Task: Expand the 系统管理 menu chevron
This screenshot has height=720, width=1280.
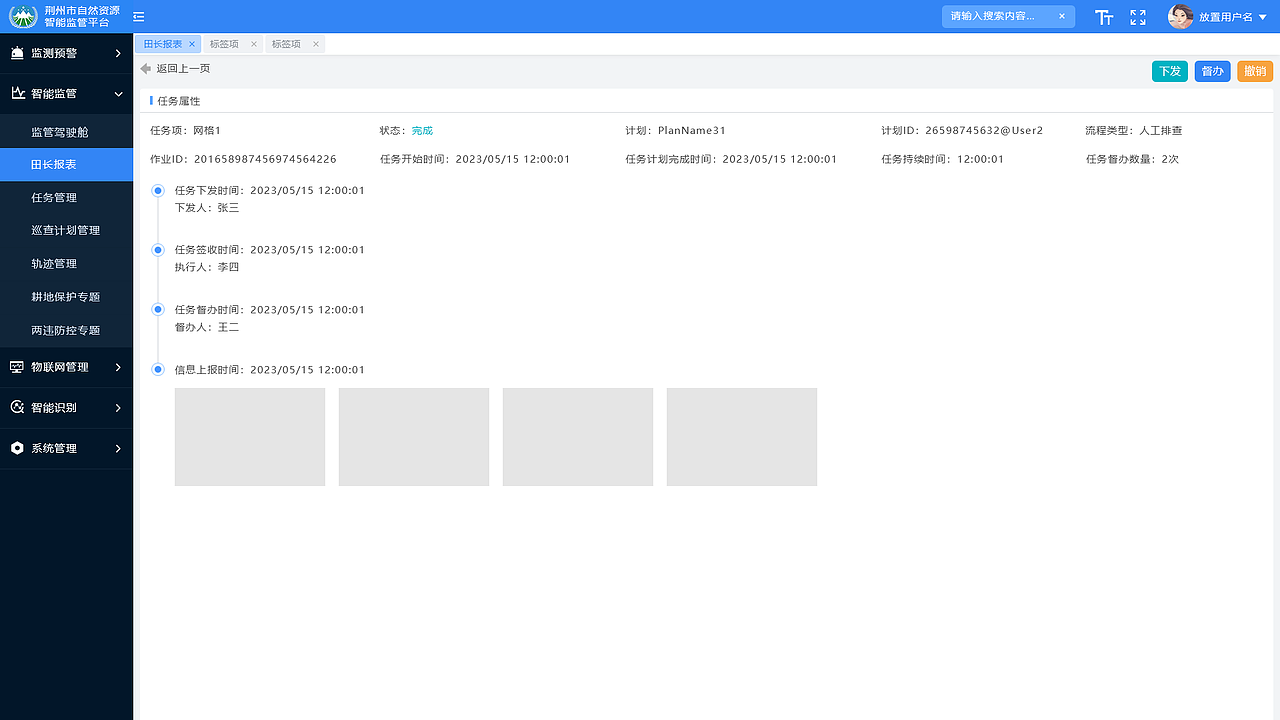Action: [x=118, y=448]
